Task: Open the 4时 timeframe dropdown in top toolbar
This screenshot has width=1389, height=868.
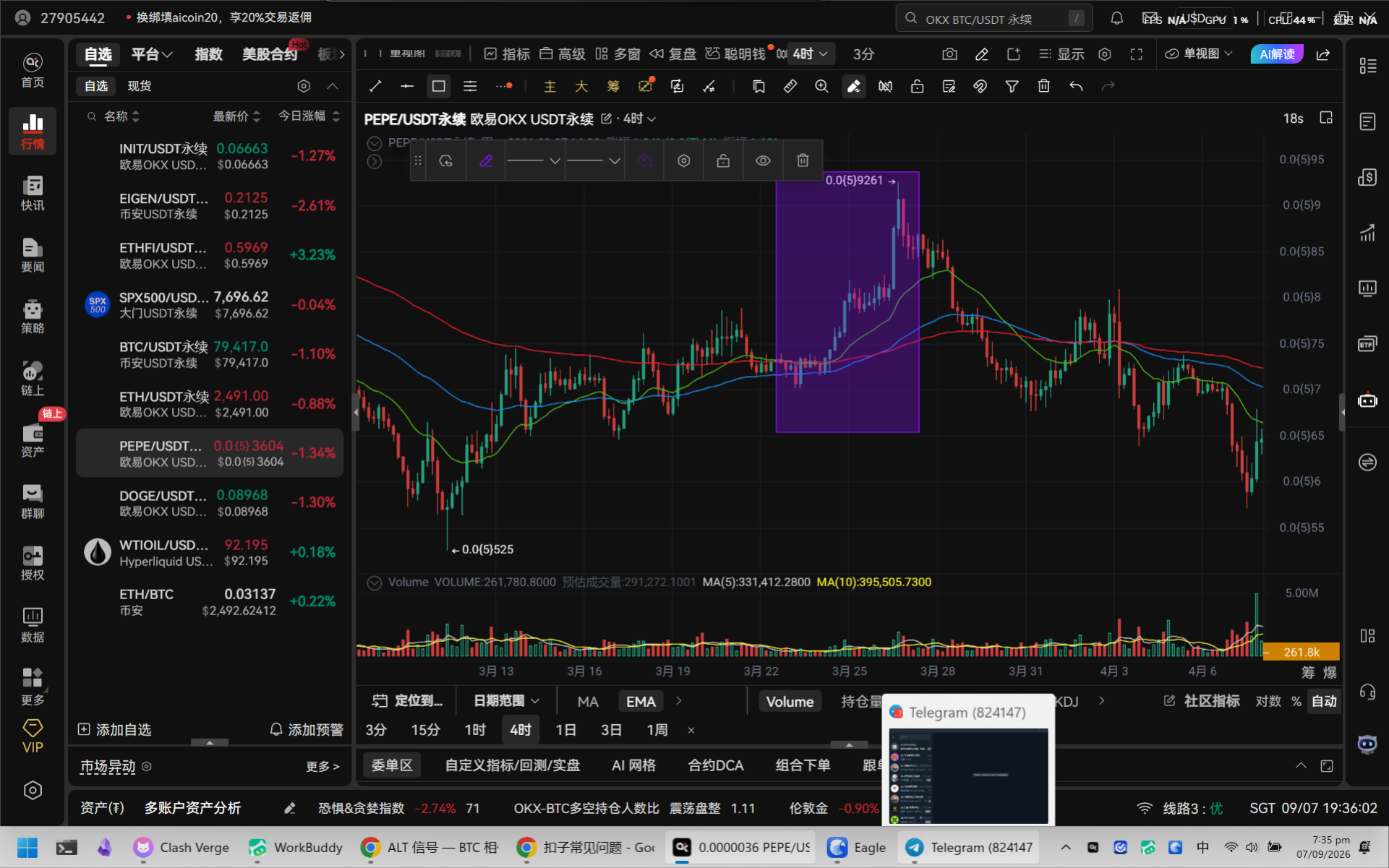Action: pyautogui.click(x=811, y=54)
